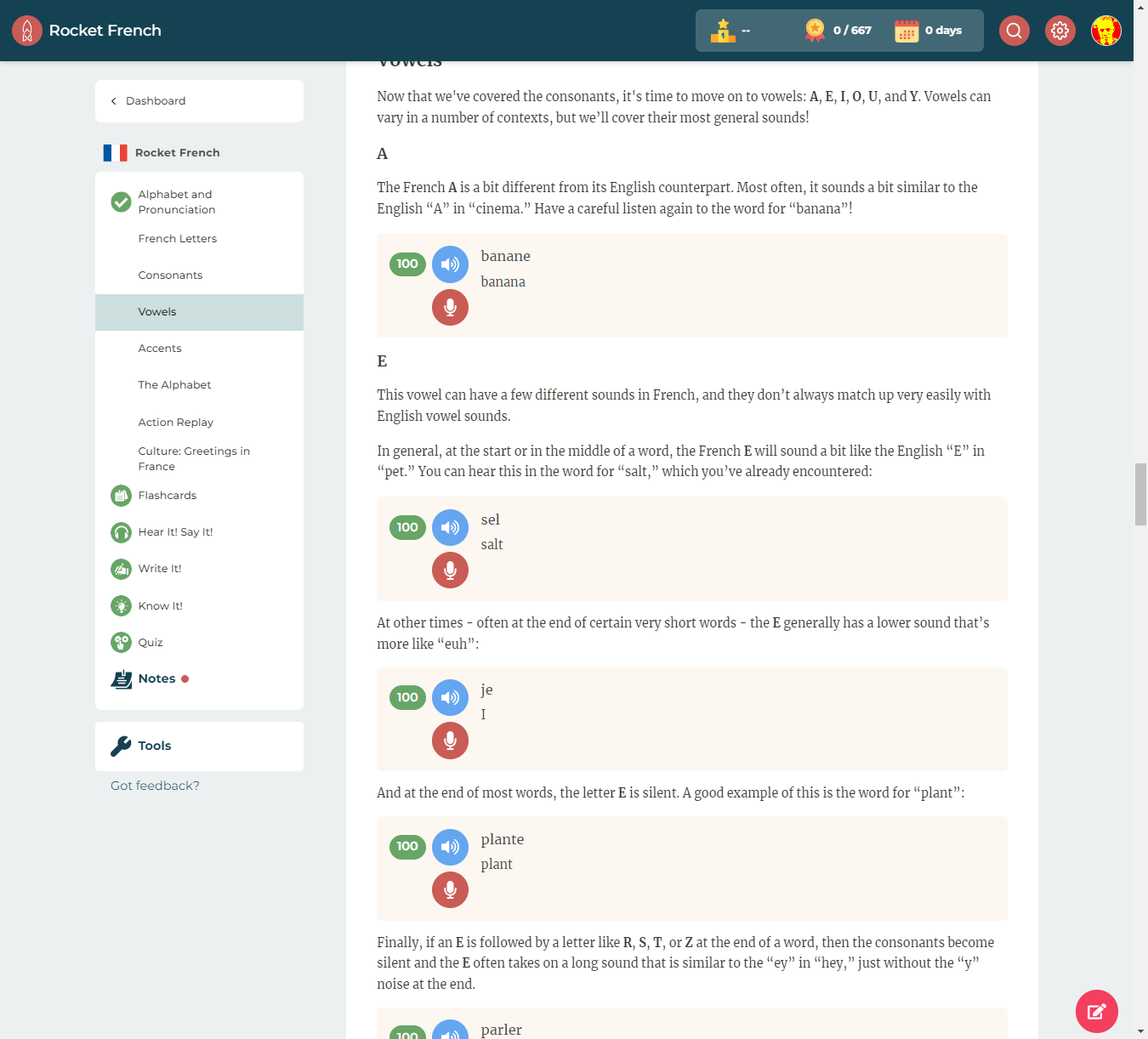Click the Flashcards icon in sidebar
Screen dimensions: 1148x1039
(x=122, y=496)
